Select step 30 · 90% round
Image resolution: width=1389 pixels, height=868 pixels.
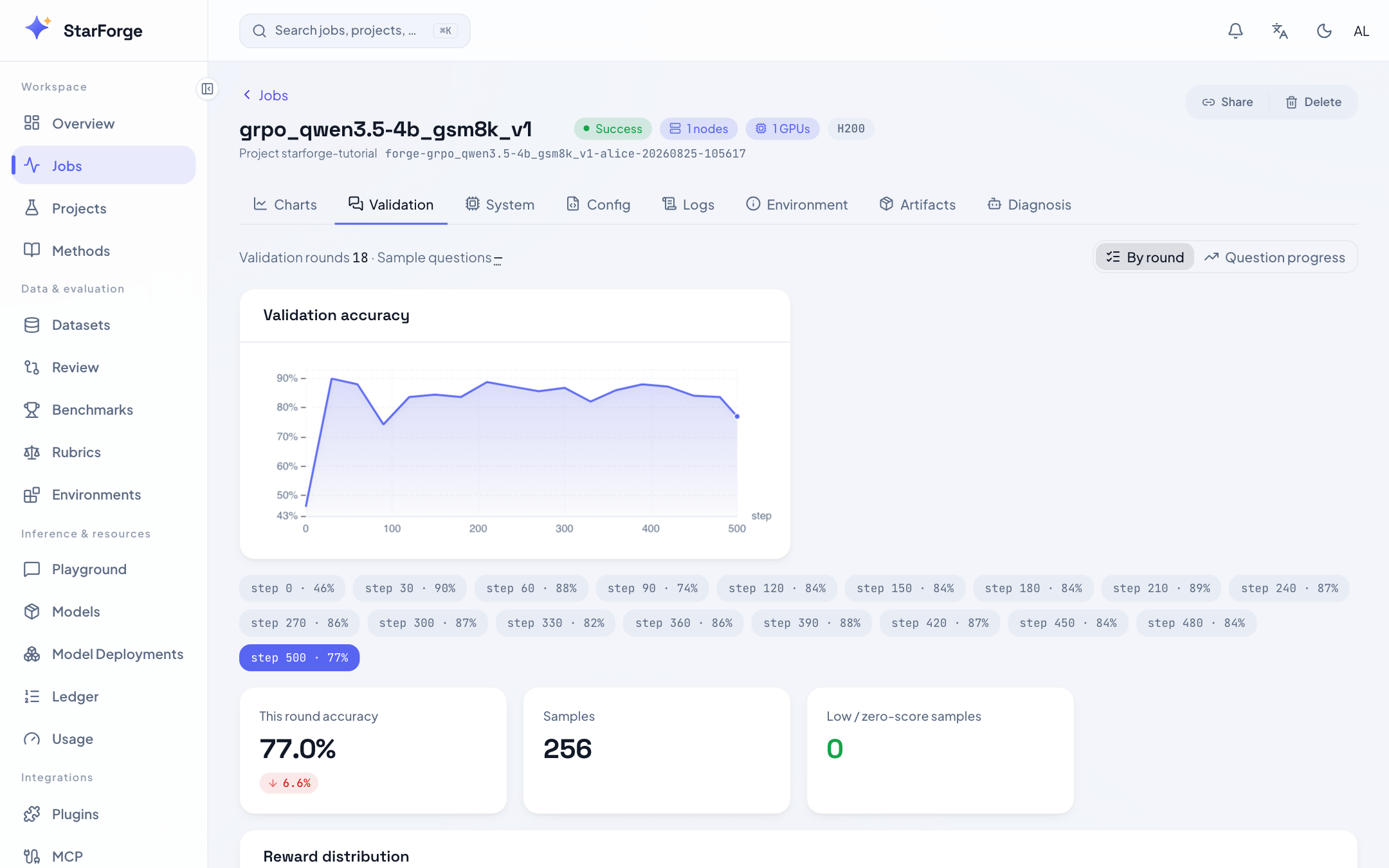[410, 588]
